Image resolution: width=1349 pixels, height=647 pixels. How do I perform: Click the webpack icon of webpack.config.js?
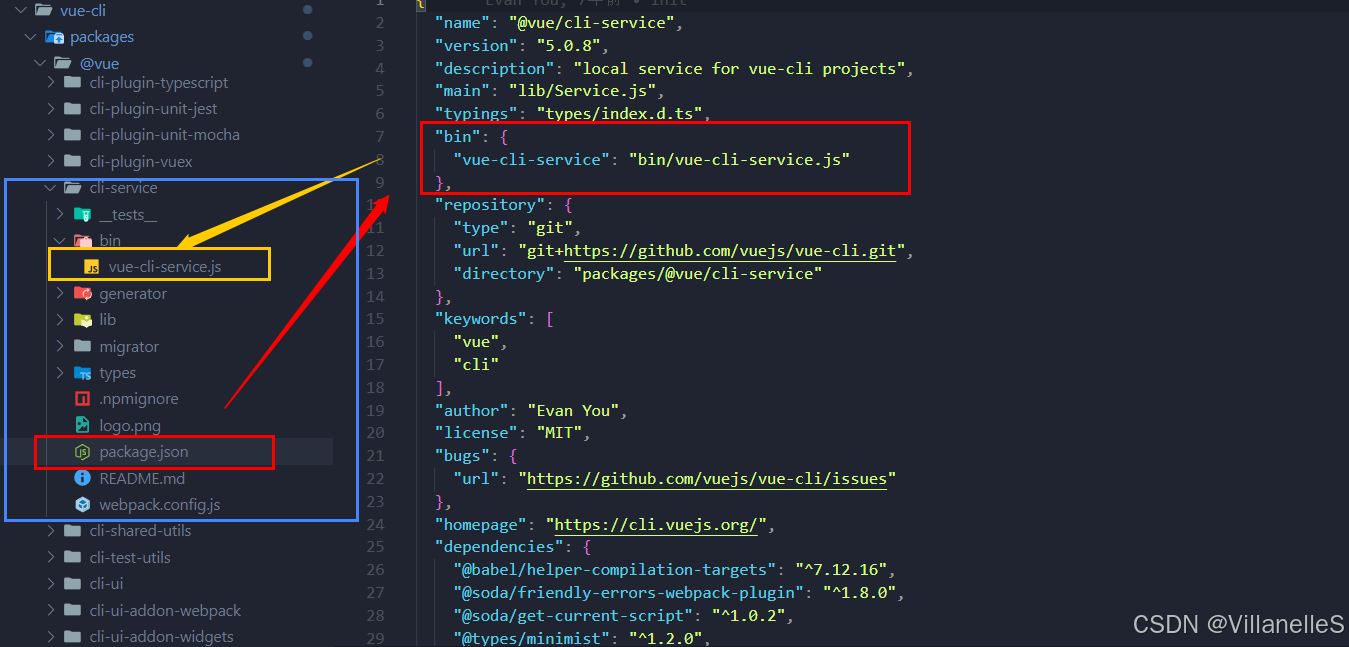pos(82,505)
